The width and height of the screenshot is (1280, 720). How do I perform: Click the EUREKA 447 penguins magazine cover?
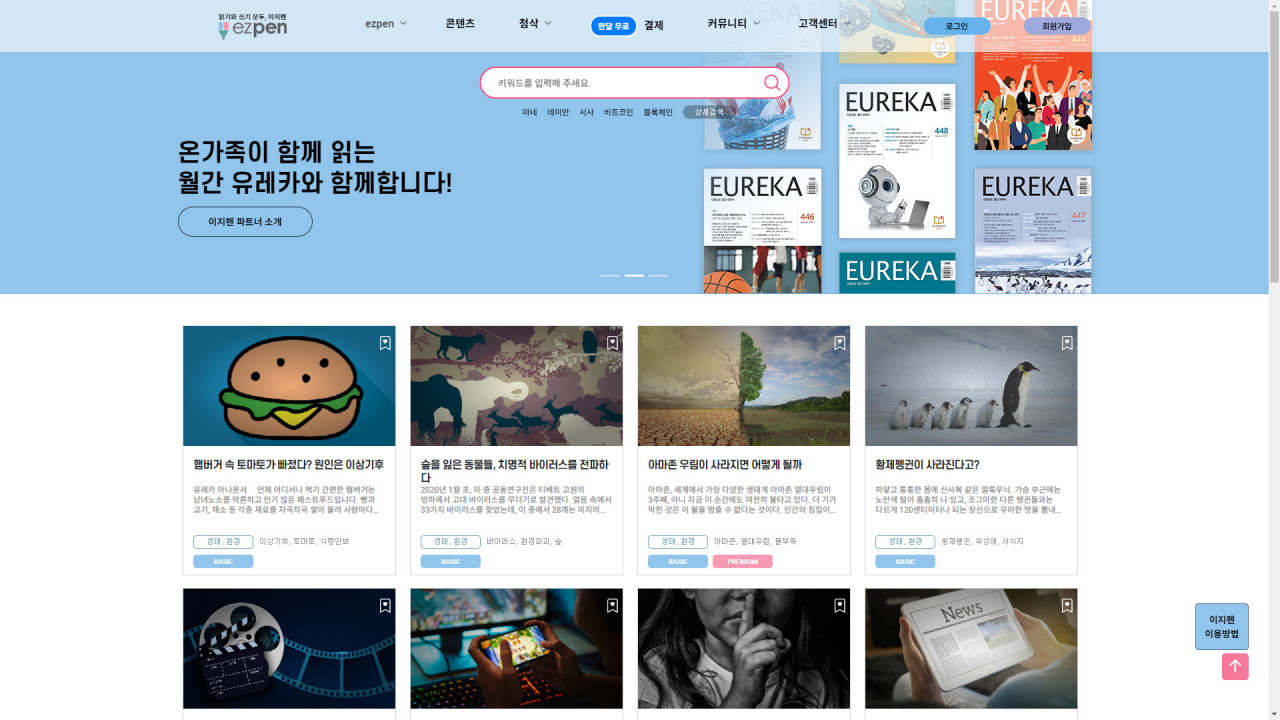coord(1033,231)
